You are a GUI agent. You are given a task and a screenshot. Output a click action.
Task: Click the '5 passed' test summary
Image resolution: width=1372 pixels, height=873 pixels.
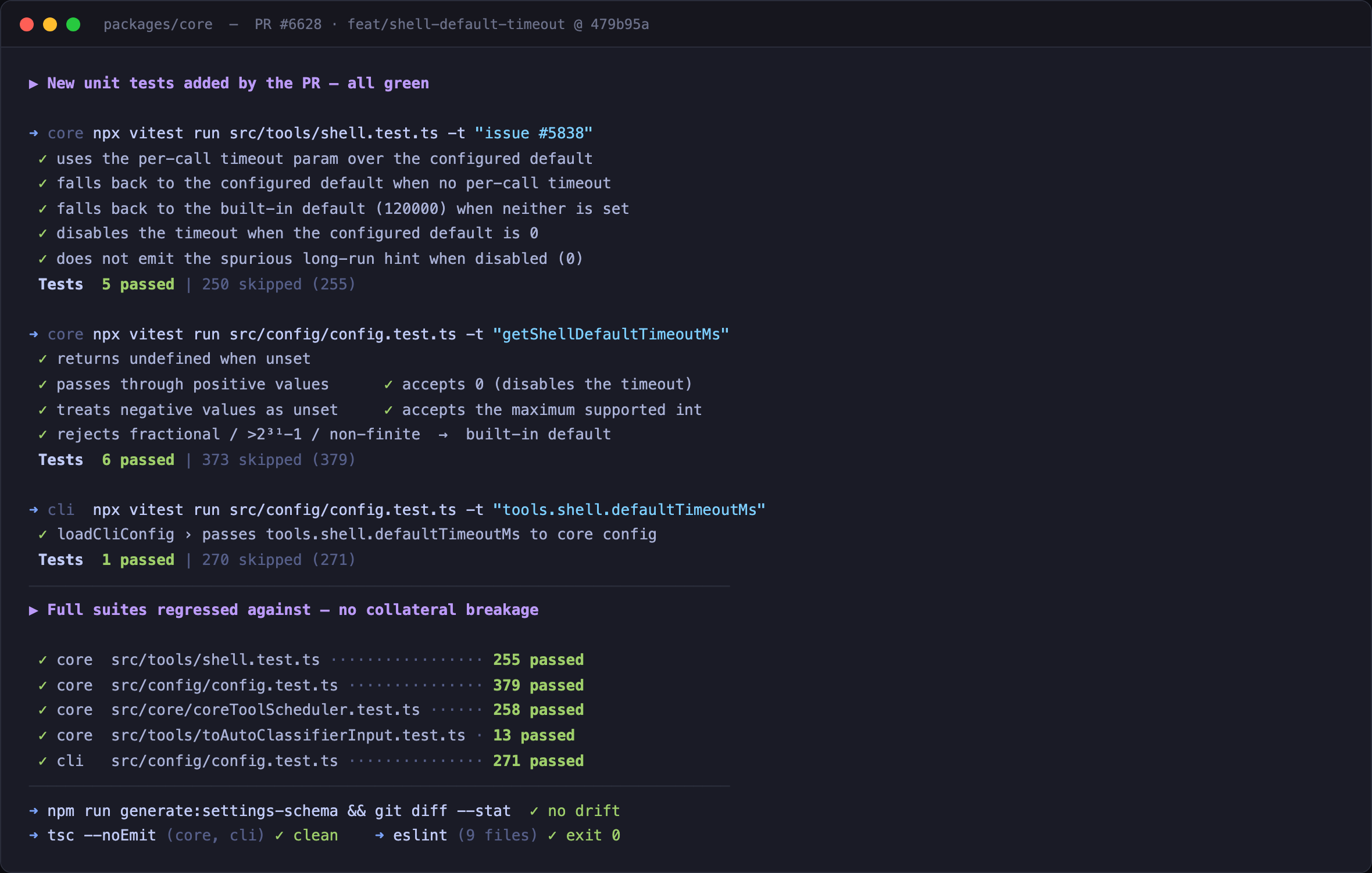[x=138, y=285]
